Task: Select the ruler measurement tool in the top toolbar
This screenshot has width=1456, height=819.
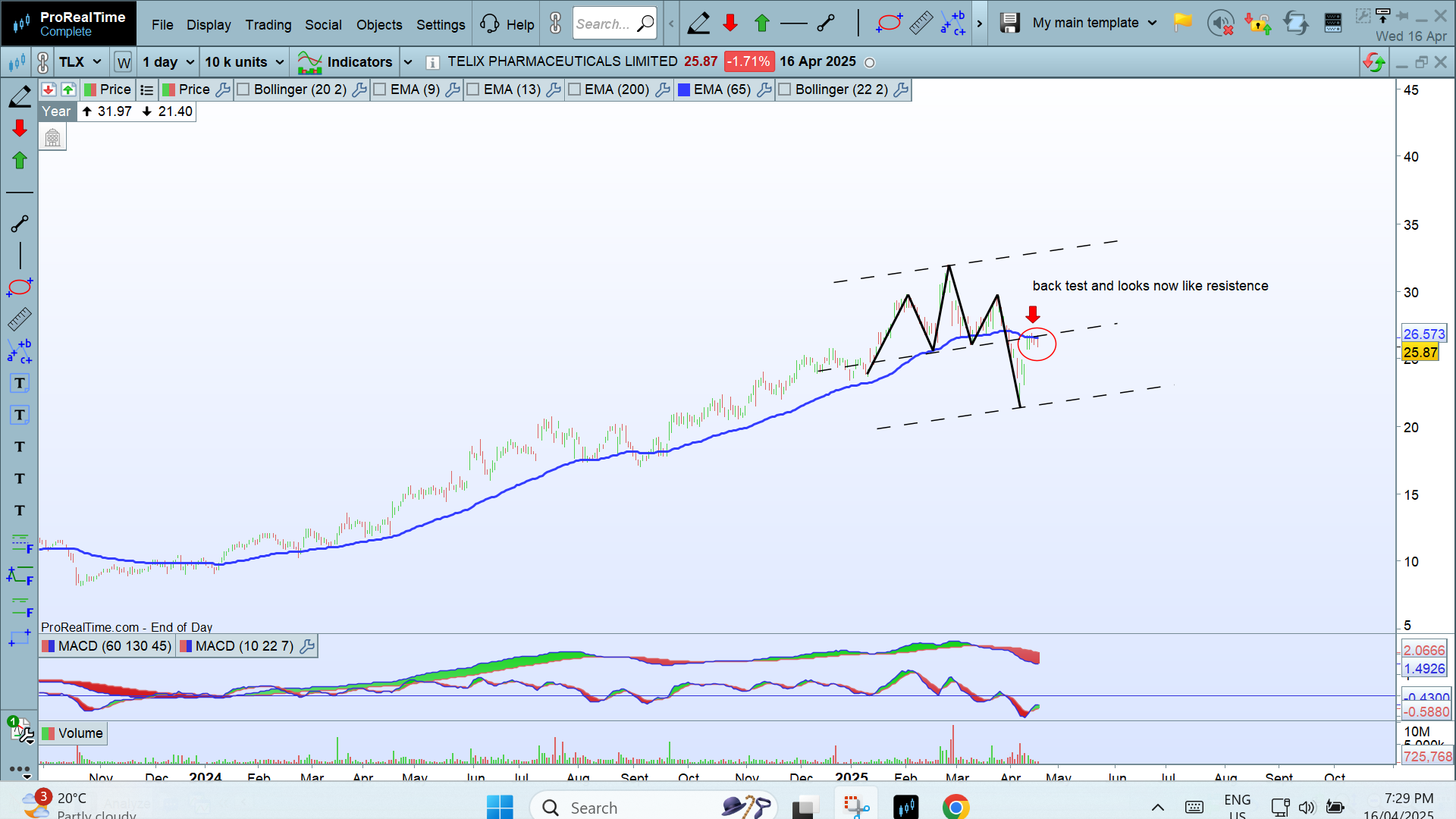Action: (x=921, y=24)
